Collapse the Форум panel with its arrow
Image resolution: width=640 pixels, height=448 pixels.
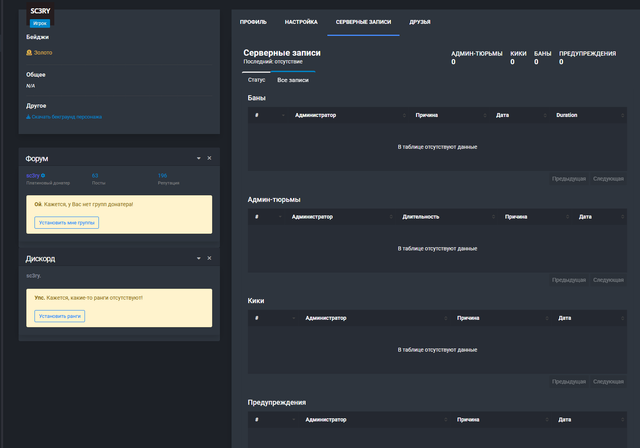click(199, 158)
